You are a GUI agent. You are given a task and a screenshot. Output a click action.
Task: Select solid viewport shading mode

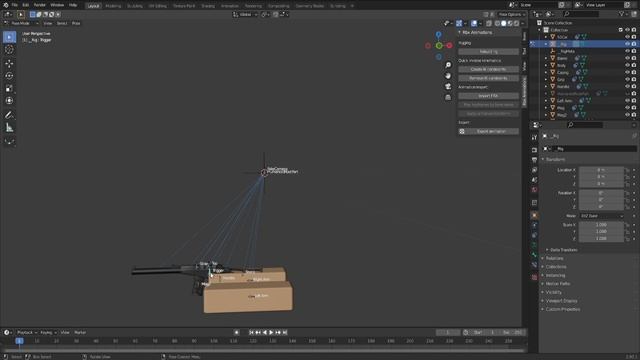point(504,23)
